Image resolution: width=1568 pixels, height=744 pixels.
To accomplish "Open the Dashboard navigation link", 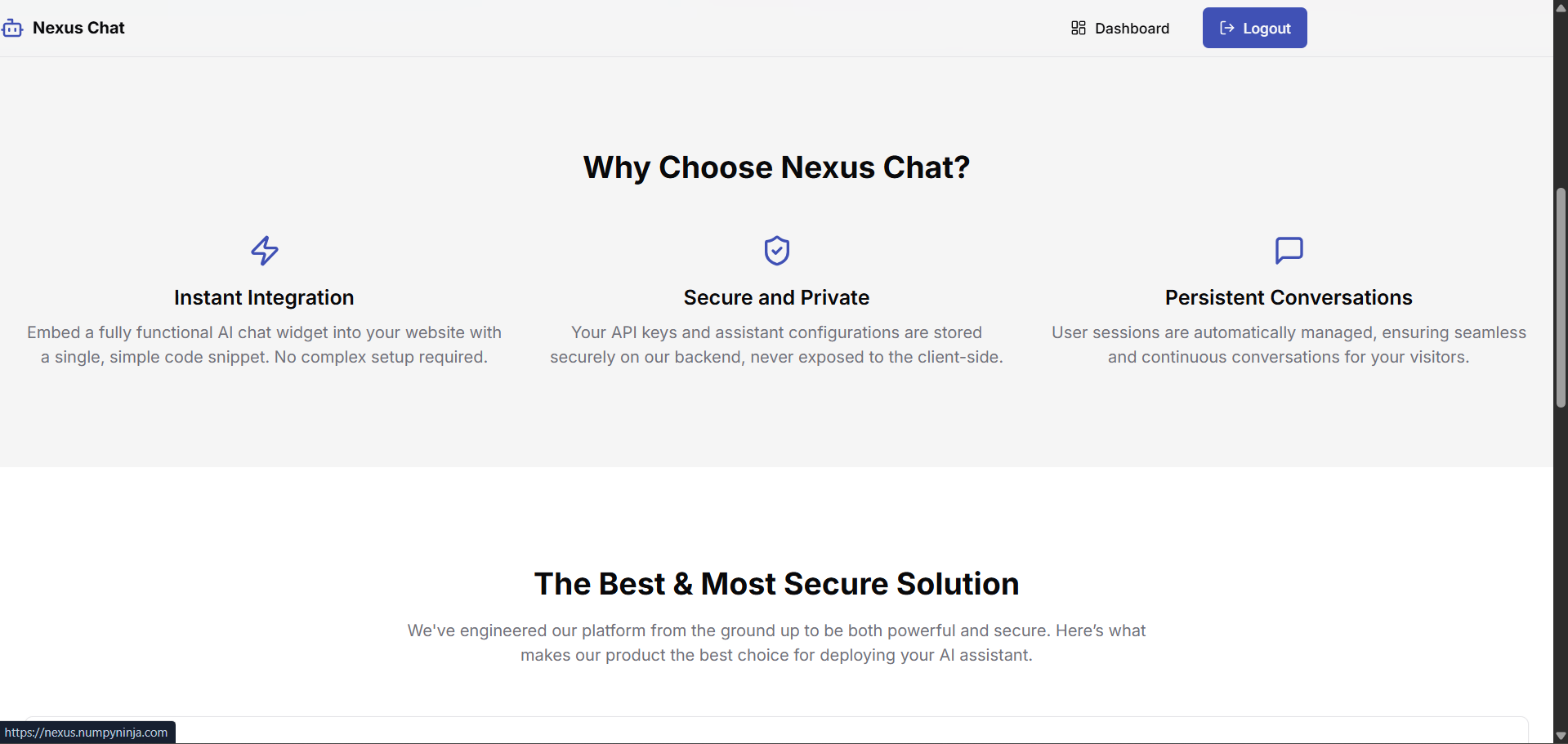I will [x=1120, y=28].
